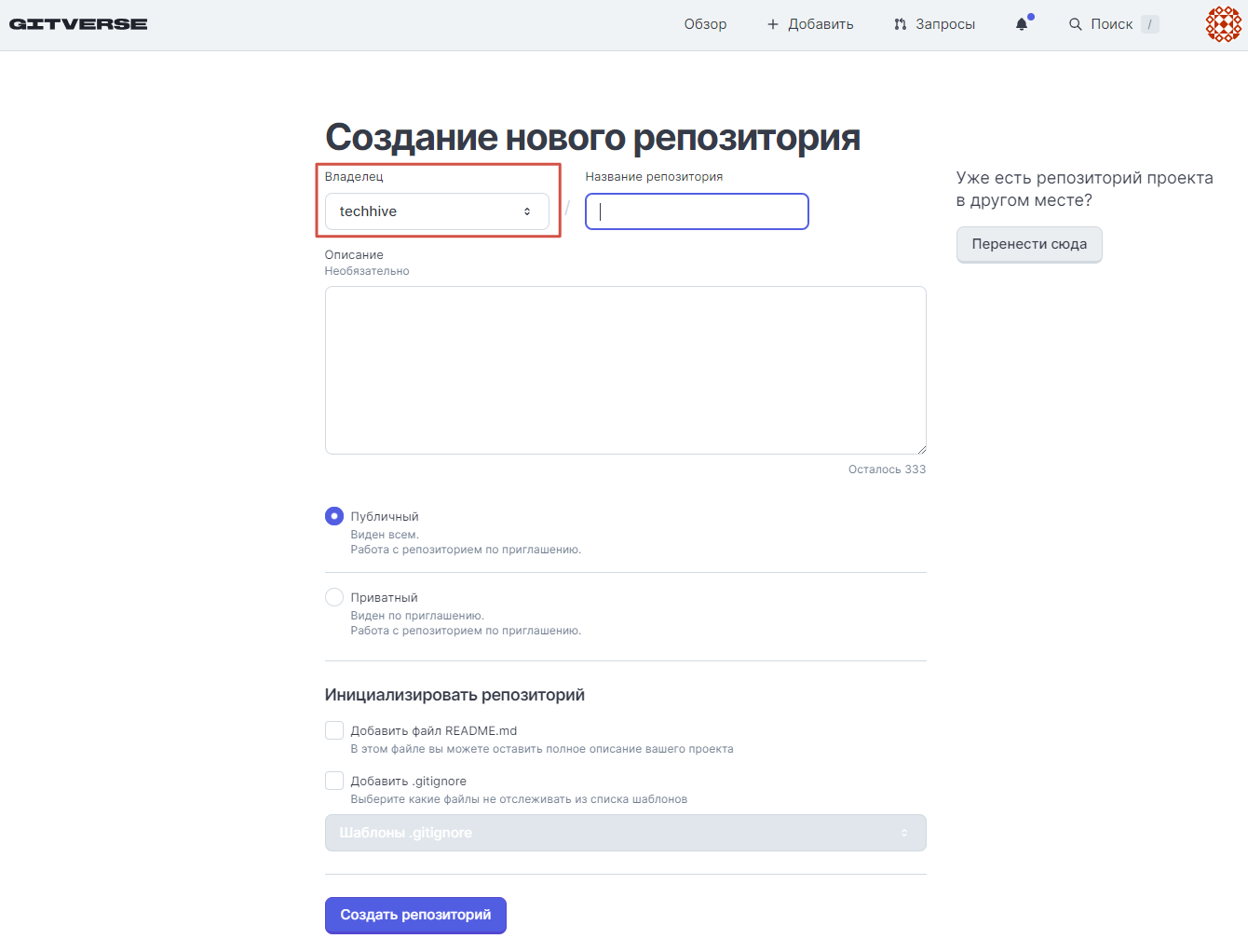Open the Обзор menu item

705,24
